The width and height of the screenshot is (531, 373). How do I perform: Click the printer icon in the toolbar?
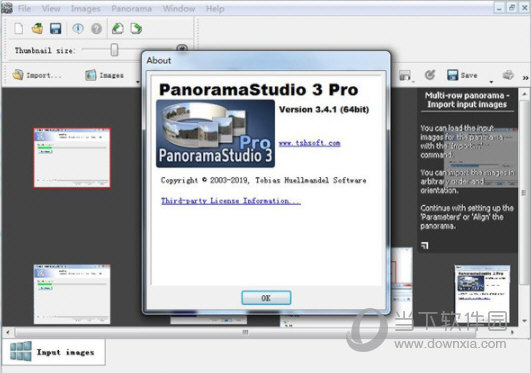pyautogui.click(x=508, y=75)
